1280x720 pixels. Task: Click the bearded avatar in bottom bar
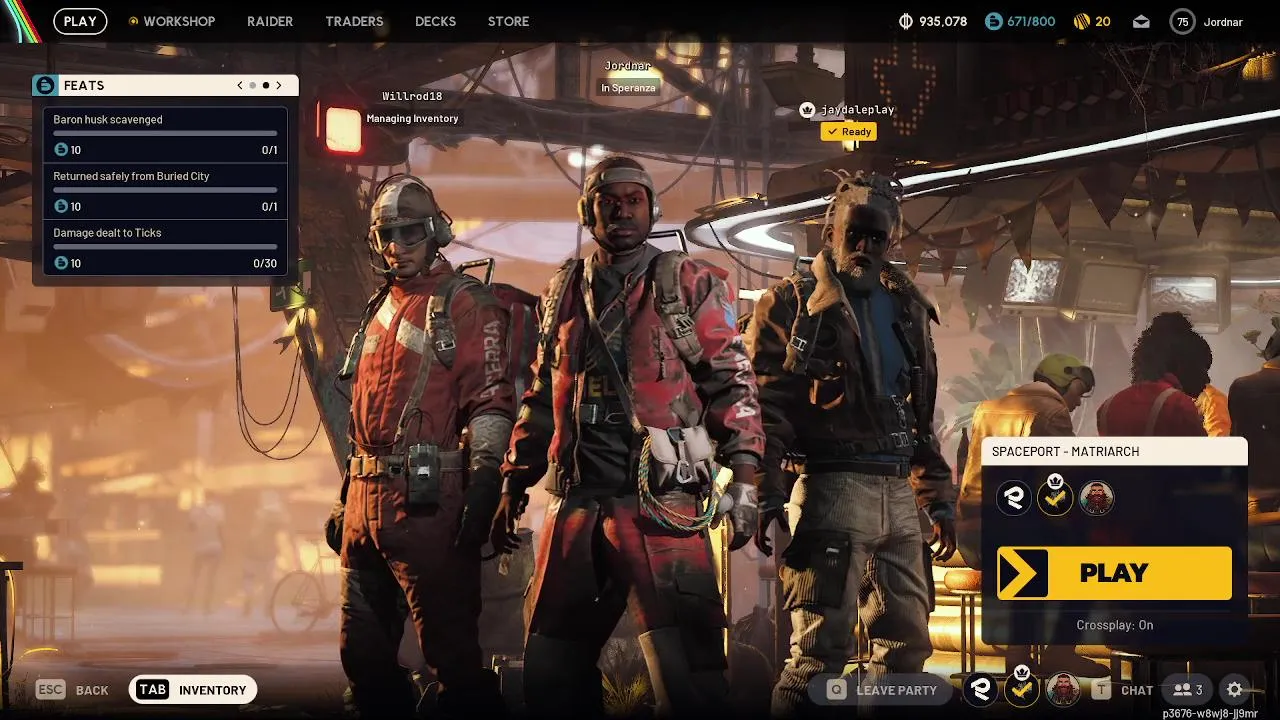click(1063, 689)
